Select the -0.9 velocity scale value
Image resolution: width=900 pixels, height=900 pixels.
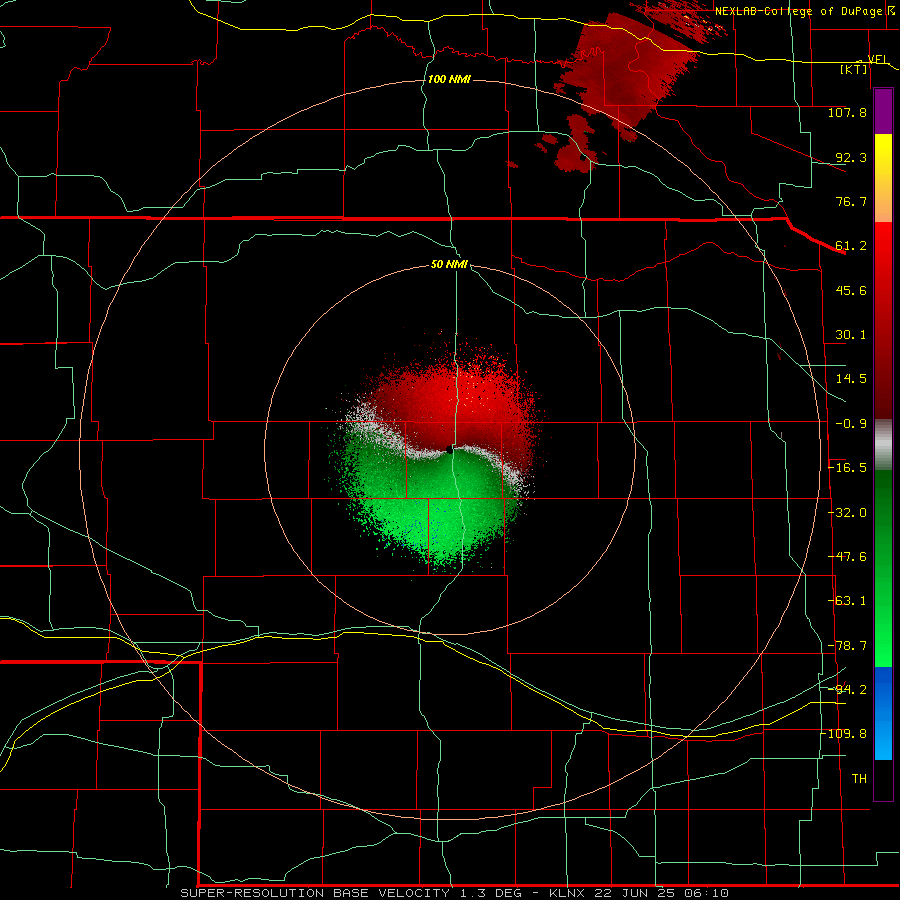click(x=851, y=424)
